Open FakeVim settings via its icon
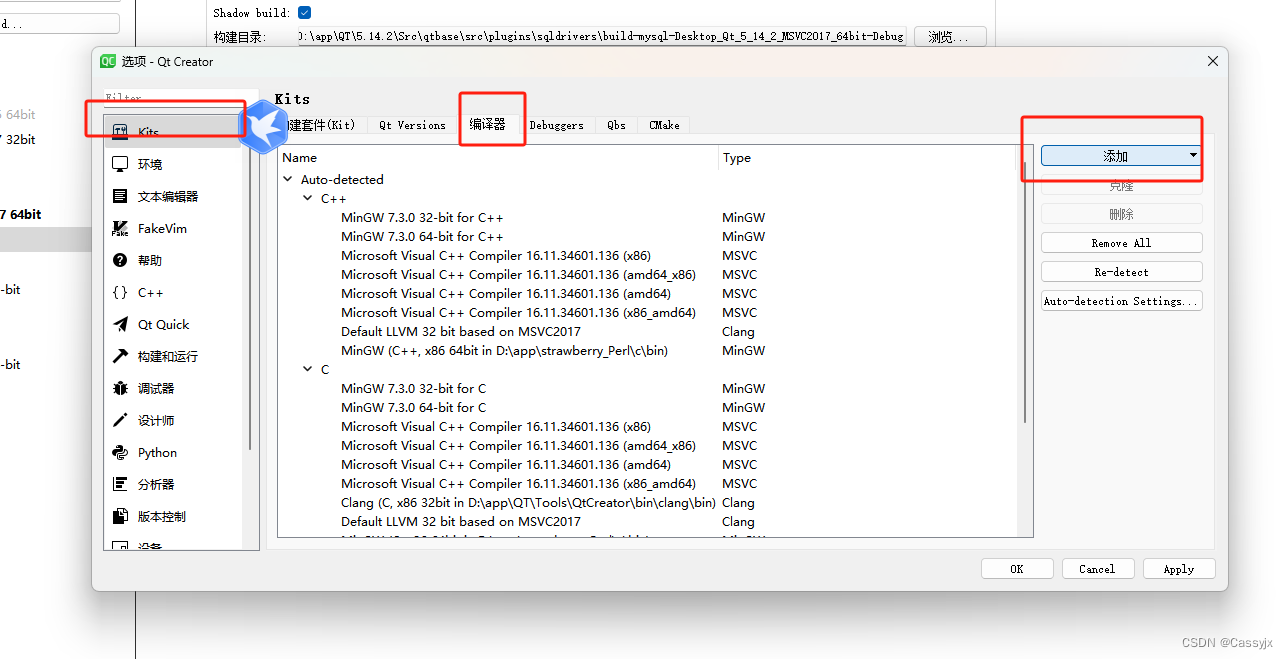Image resolution: width=1288 pixels, height=659 pixels. coord(121,227)
